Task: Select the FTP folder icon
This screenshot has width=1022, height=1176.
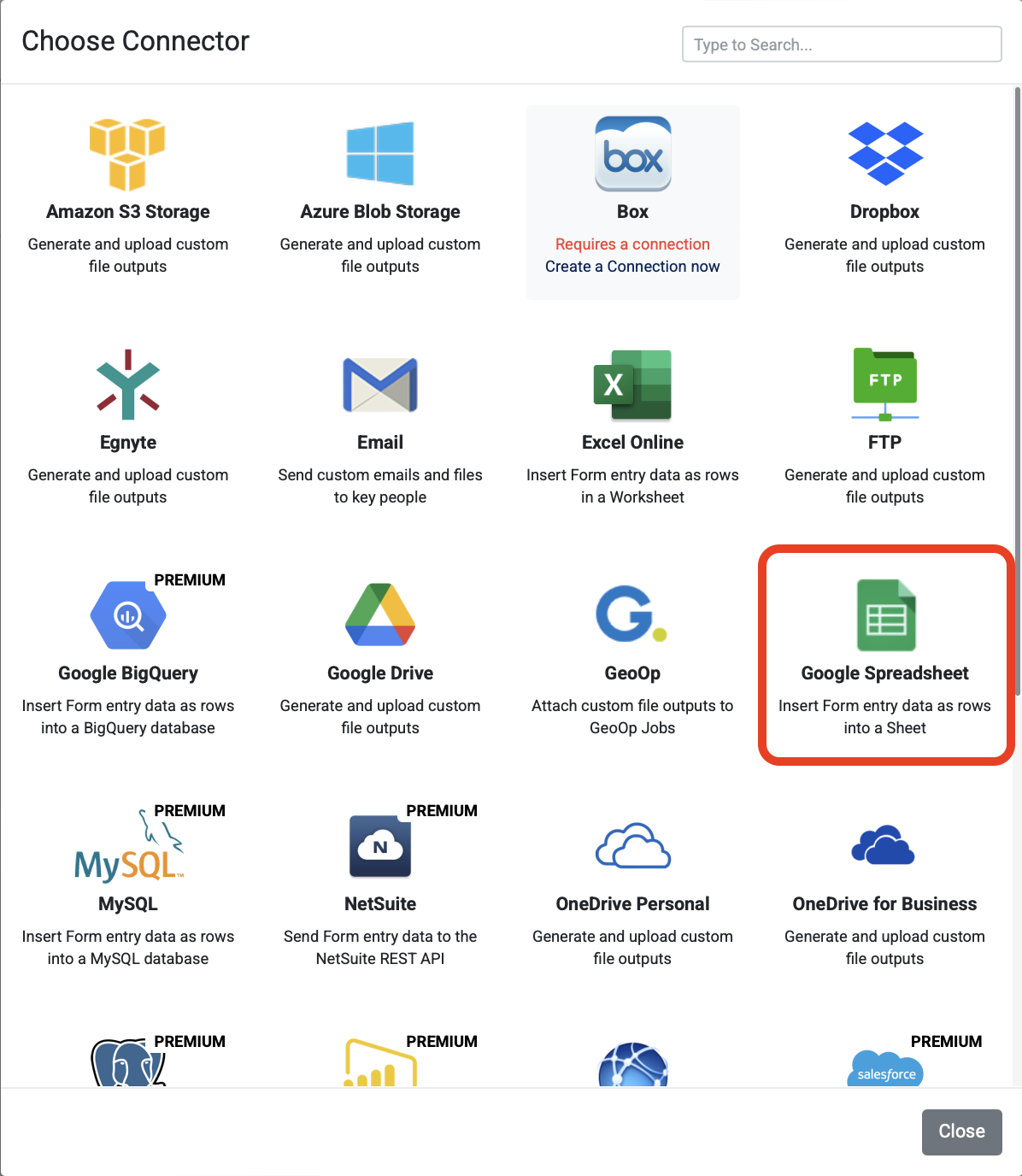Action: (885, 385)
